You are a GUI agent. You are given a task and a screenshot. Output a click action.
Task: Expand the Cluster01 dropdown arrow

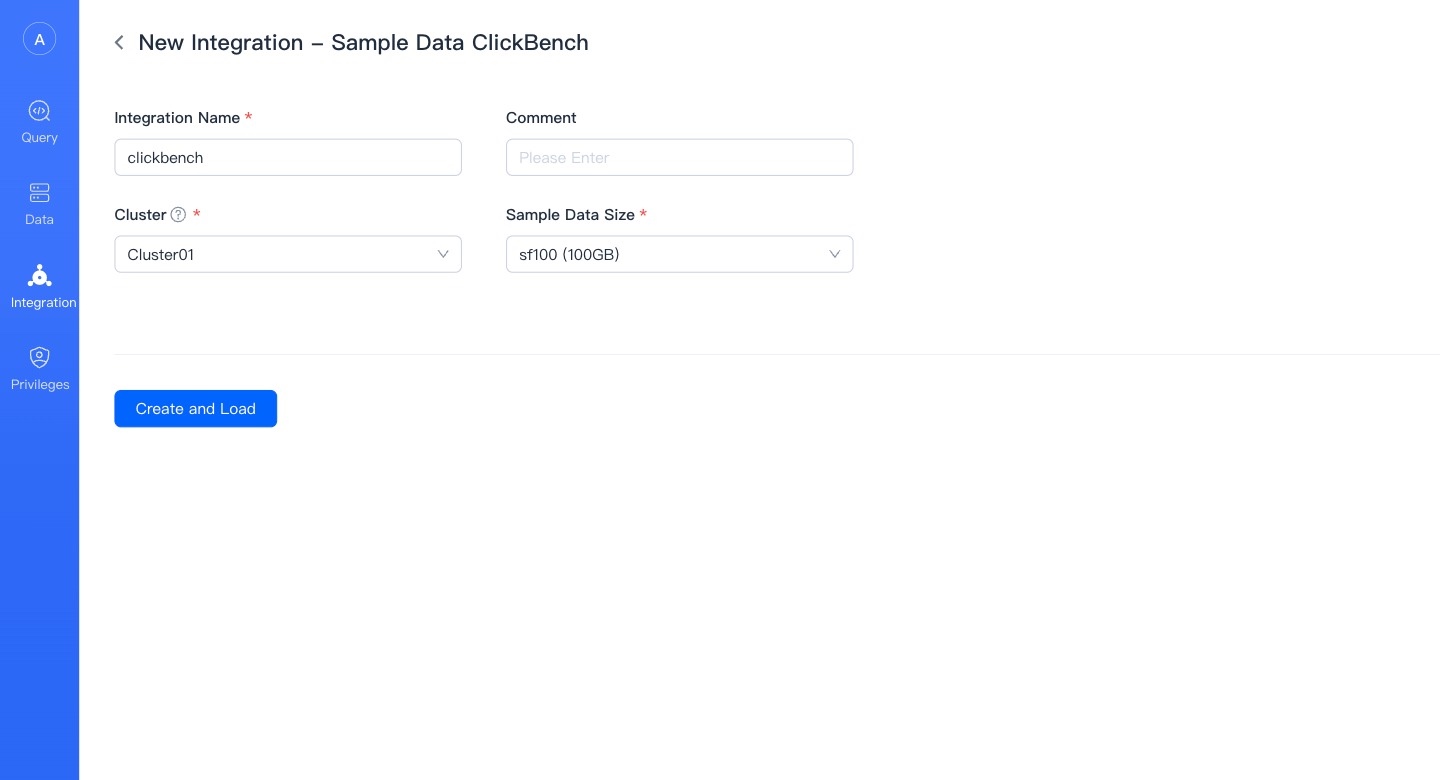[443, 254]
